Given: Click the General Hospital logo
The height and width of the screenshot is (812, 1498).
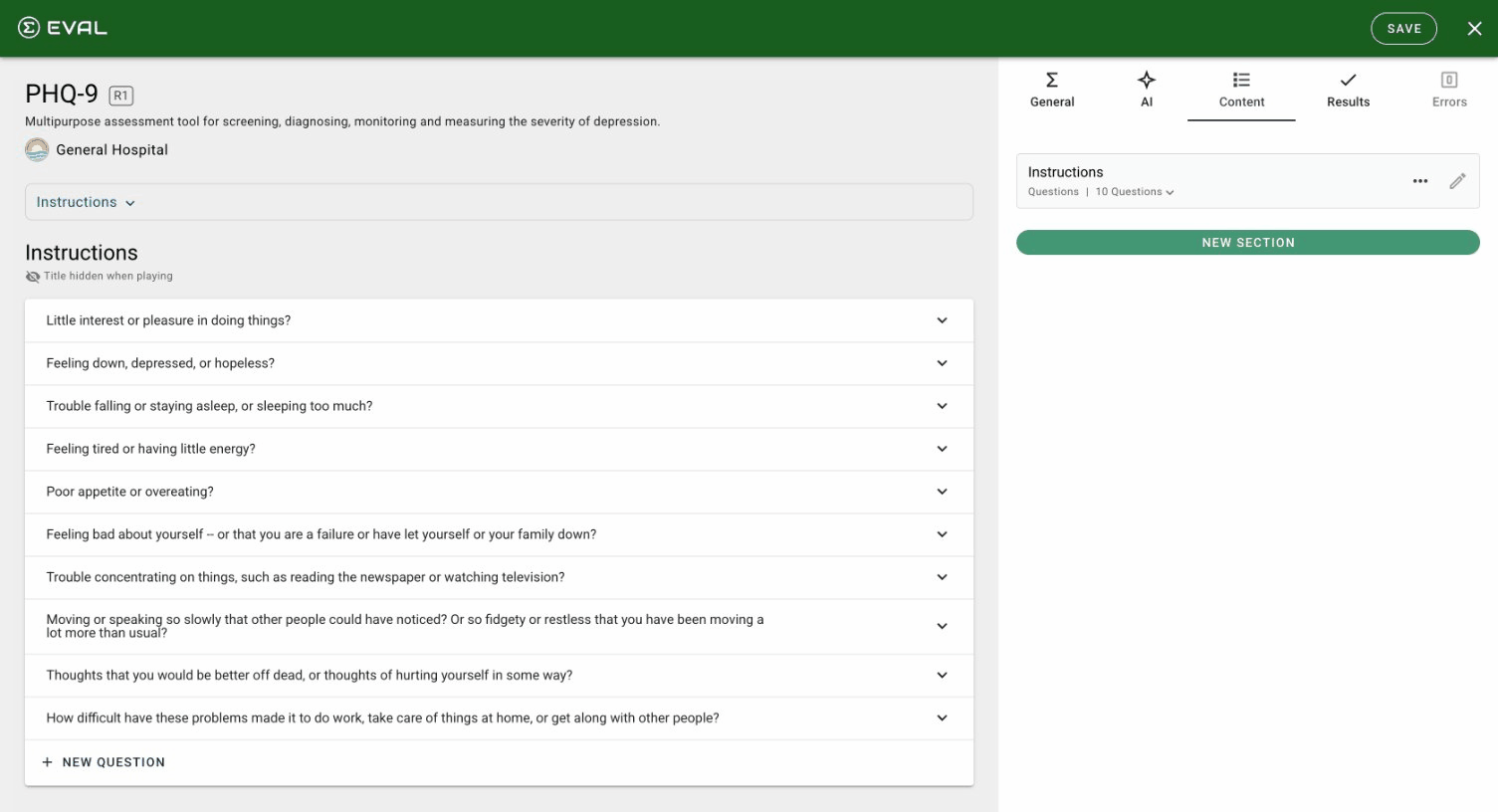Looking at the screenshot, I should click(x=36, y=149).
